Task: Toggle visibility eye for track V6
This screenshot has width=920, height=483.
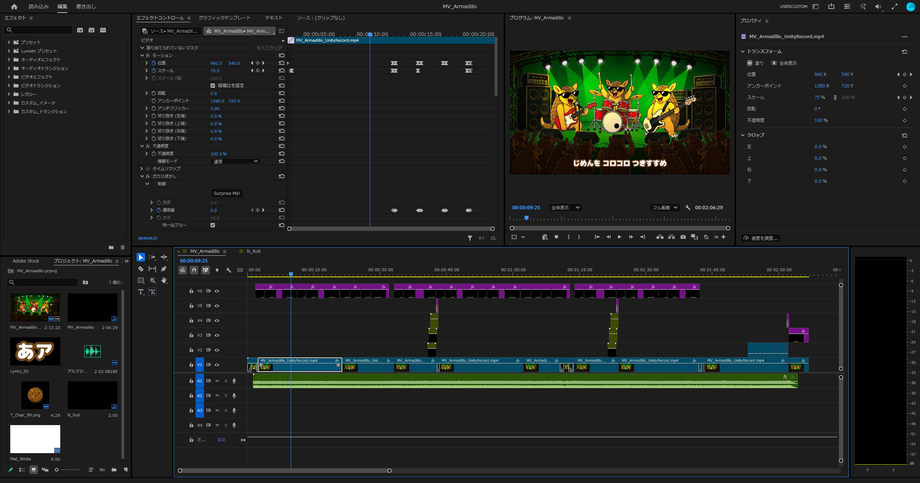Action: point(217,291)
